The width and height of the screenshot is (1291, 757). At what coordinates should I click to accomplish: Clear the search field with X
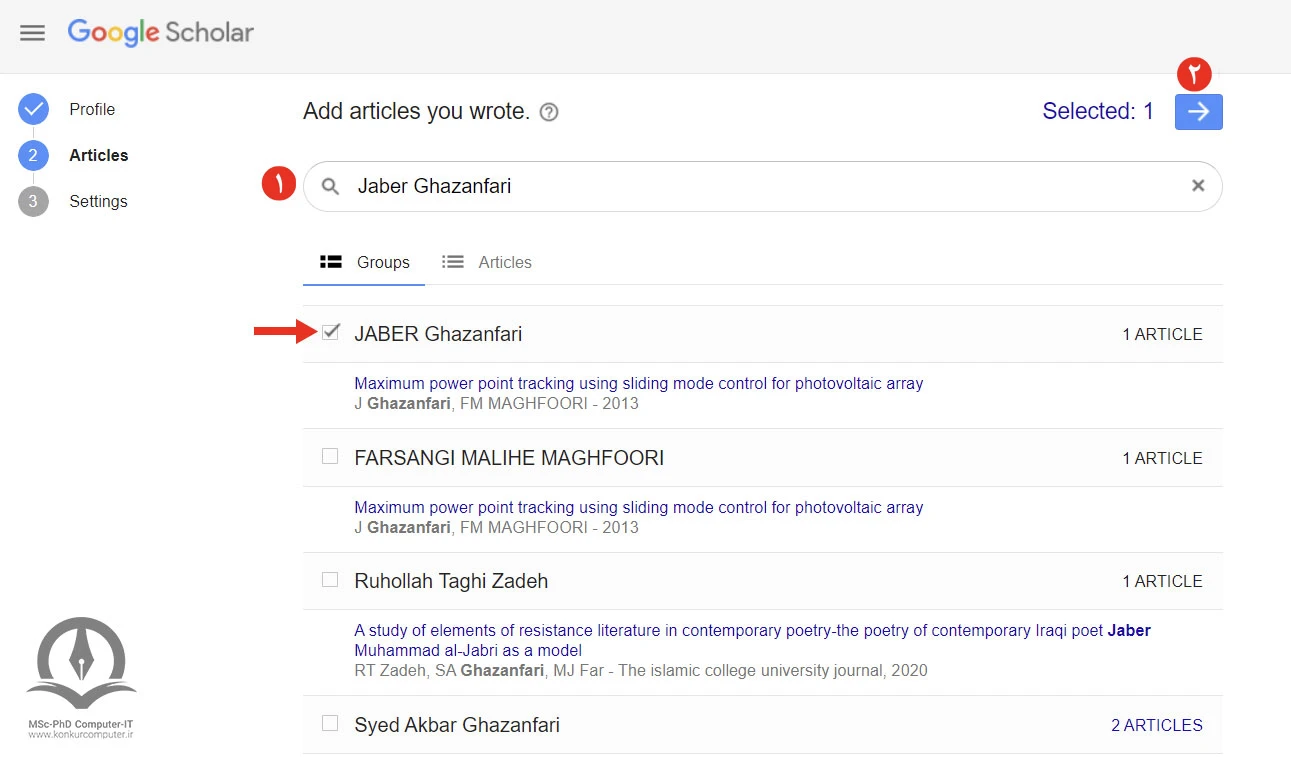coord(1197,186)
